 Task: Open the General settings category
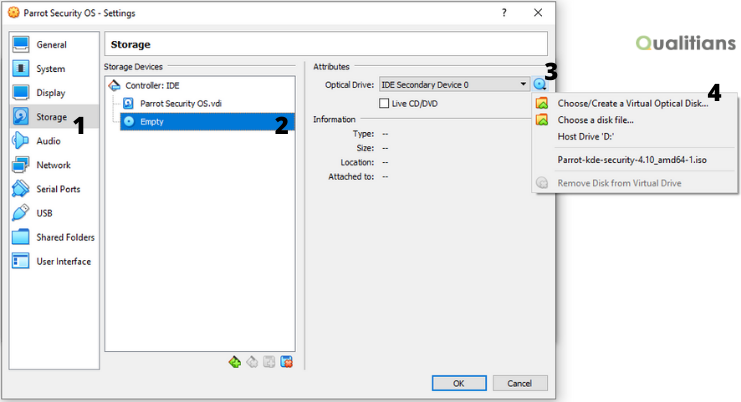click(x=53, y=44)
